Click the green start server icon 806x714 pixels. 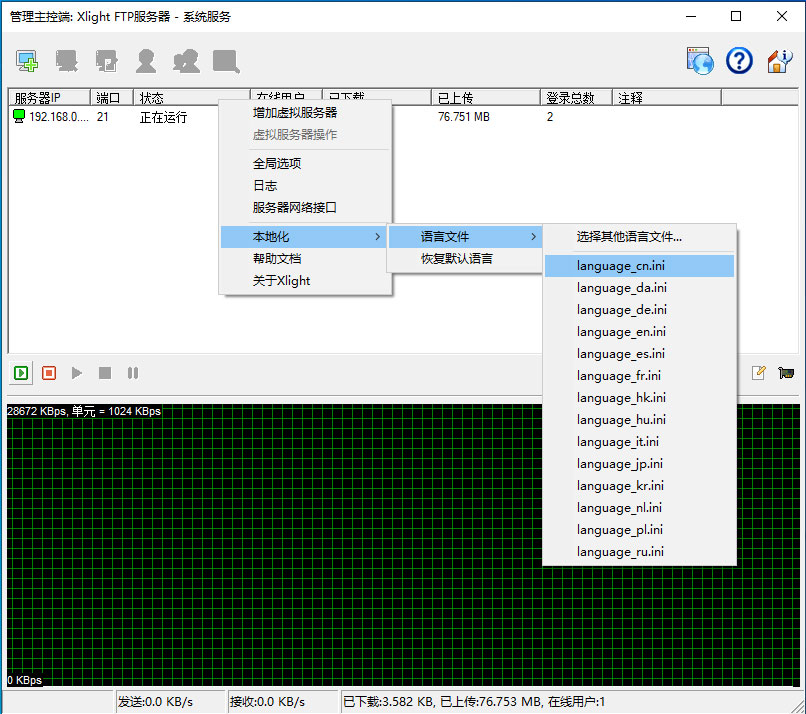click(x=21, y=373)
